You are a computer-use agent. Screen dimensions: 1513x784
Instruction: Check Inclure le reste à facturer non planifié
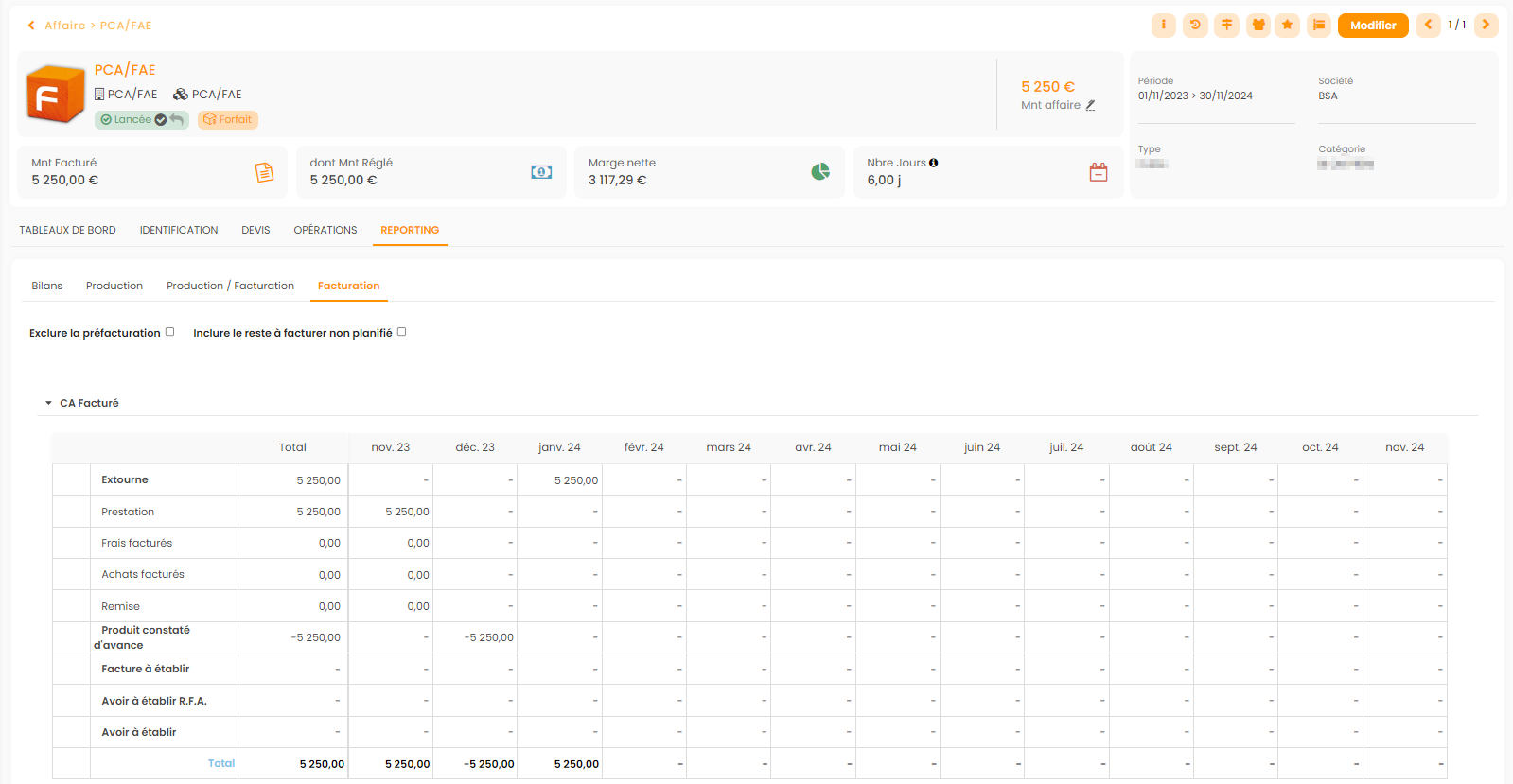[402, 332]
